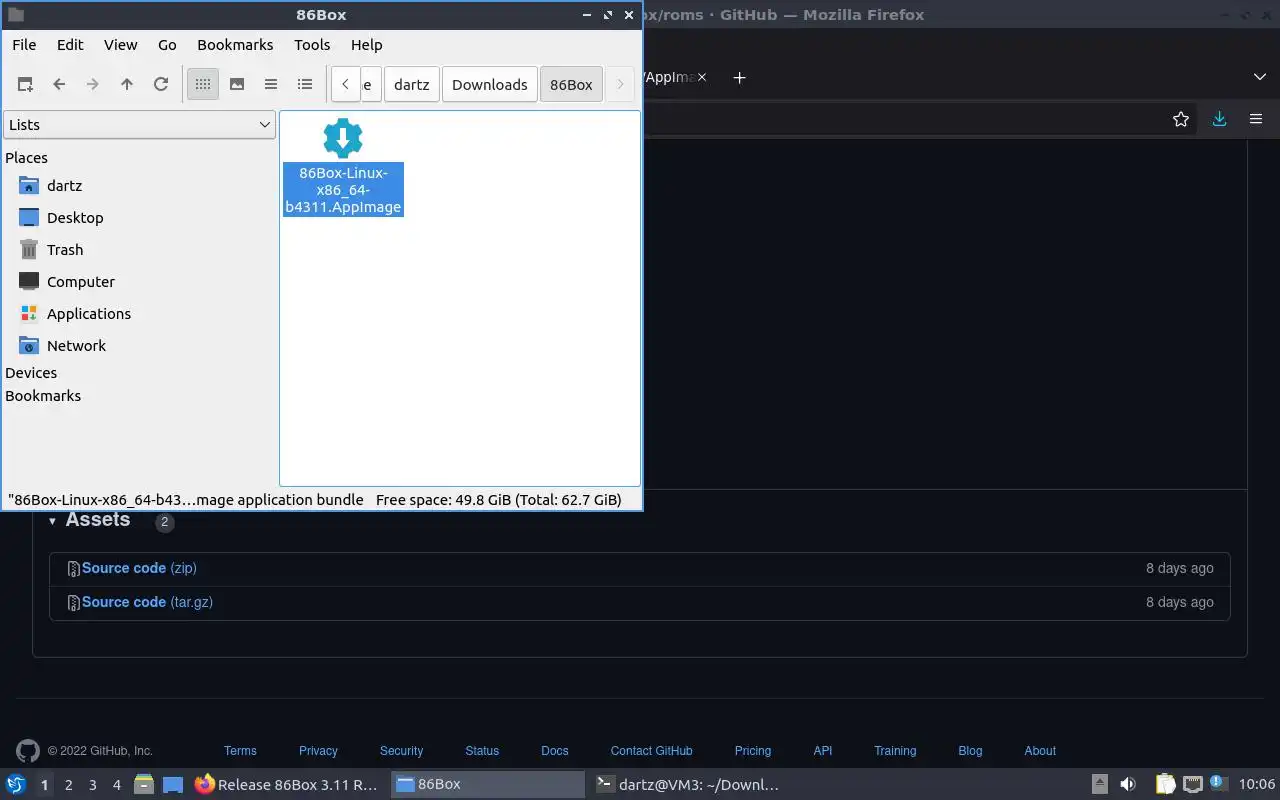Viewport: 1280px width, 800px height.
Task: Open Network in the Places sidebar
Action: click(x=76, y=346)
